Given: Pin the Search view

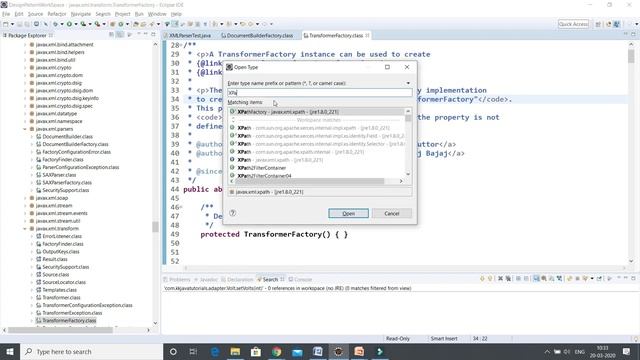Looking at the screenshot, I should pyautogui.click(x=599, y=279).
